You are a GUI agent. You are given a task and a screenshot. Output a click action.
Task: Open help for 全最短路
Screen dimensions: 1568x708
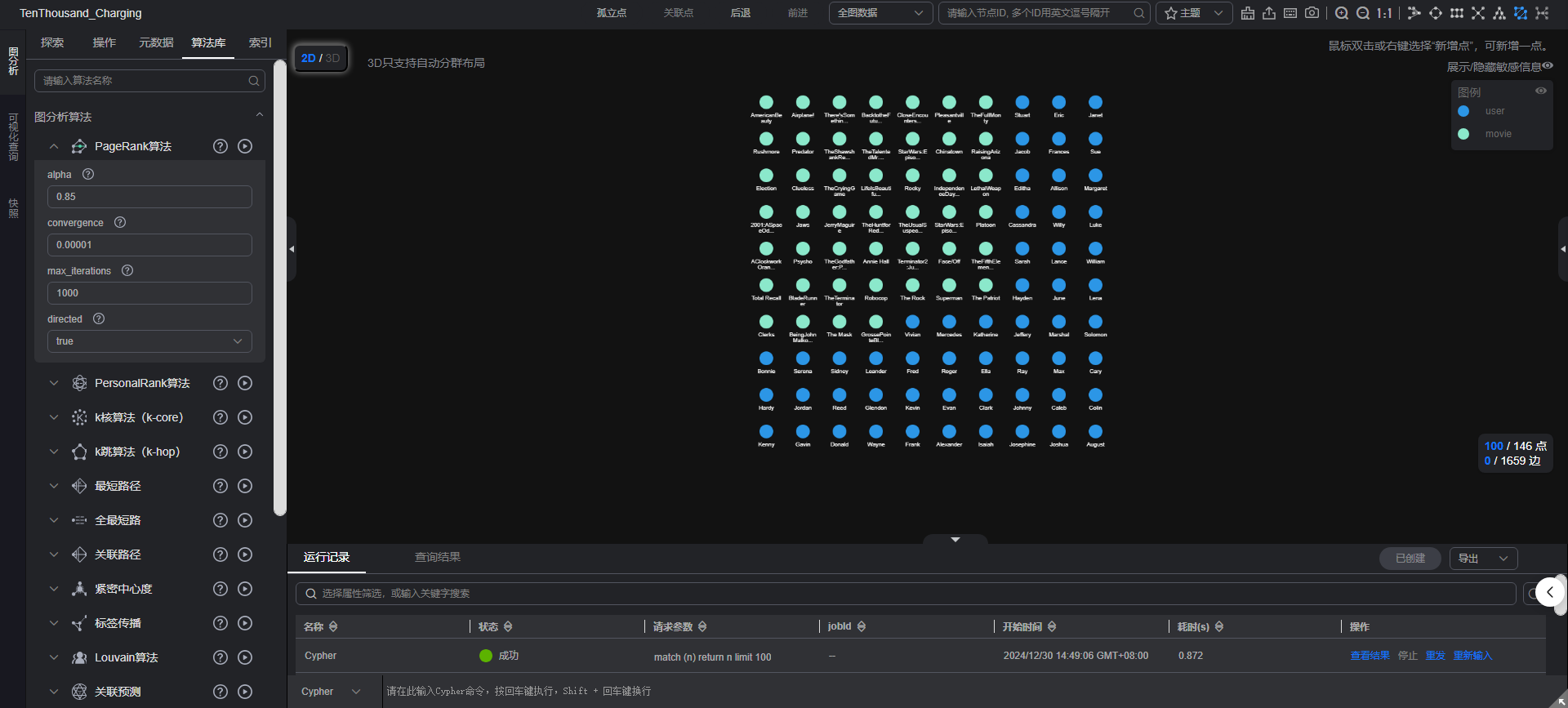point(220,520)
